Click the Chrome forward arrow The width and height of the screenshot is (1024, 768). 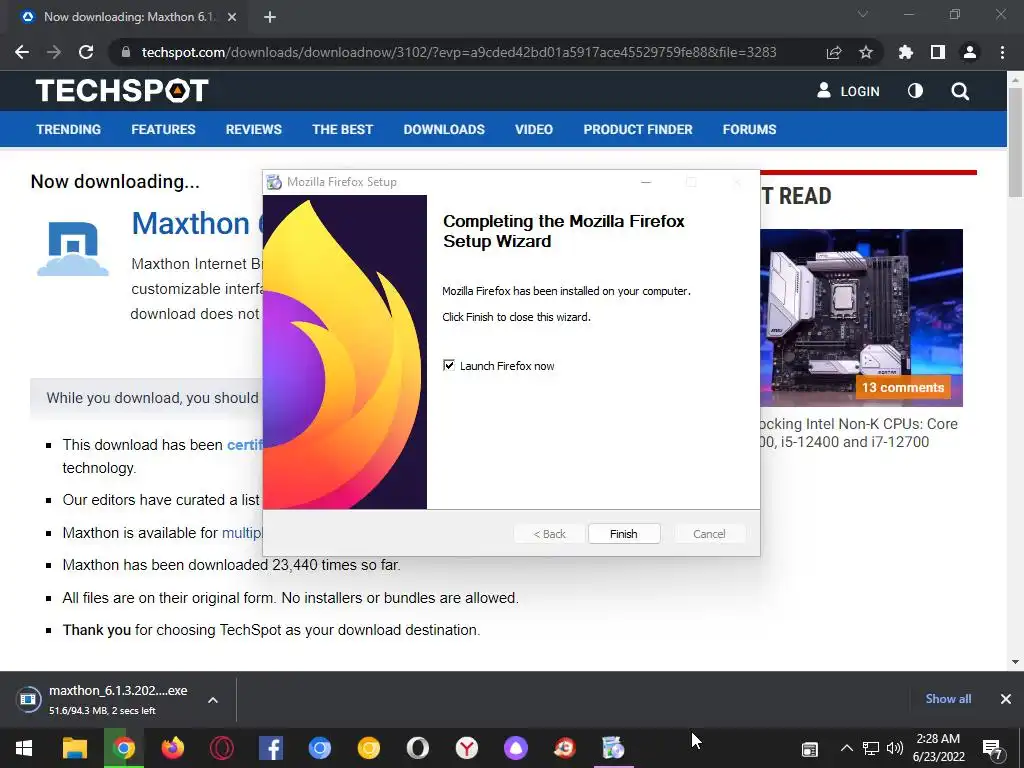54,52
